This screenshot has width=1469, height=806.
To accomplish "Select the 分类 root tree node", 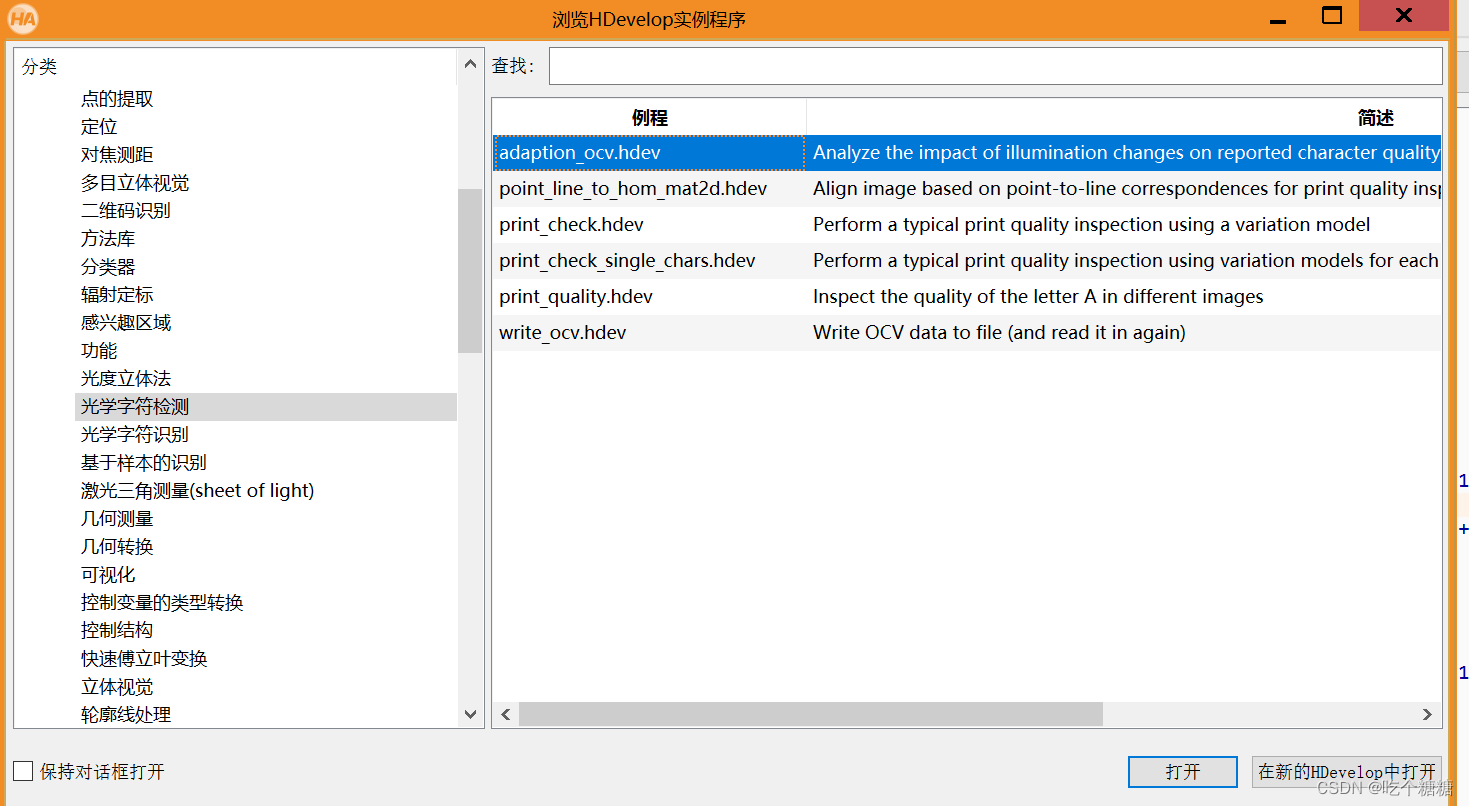I will 40,67.
